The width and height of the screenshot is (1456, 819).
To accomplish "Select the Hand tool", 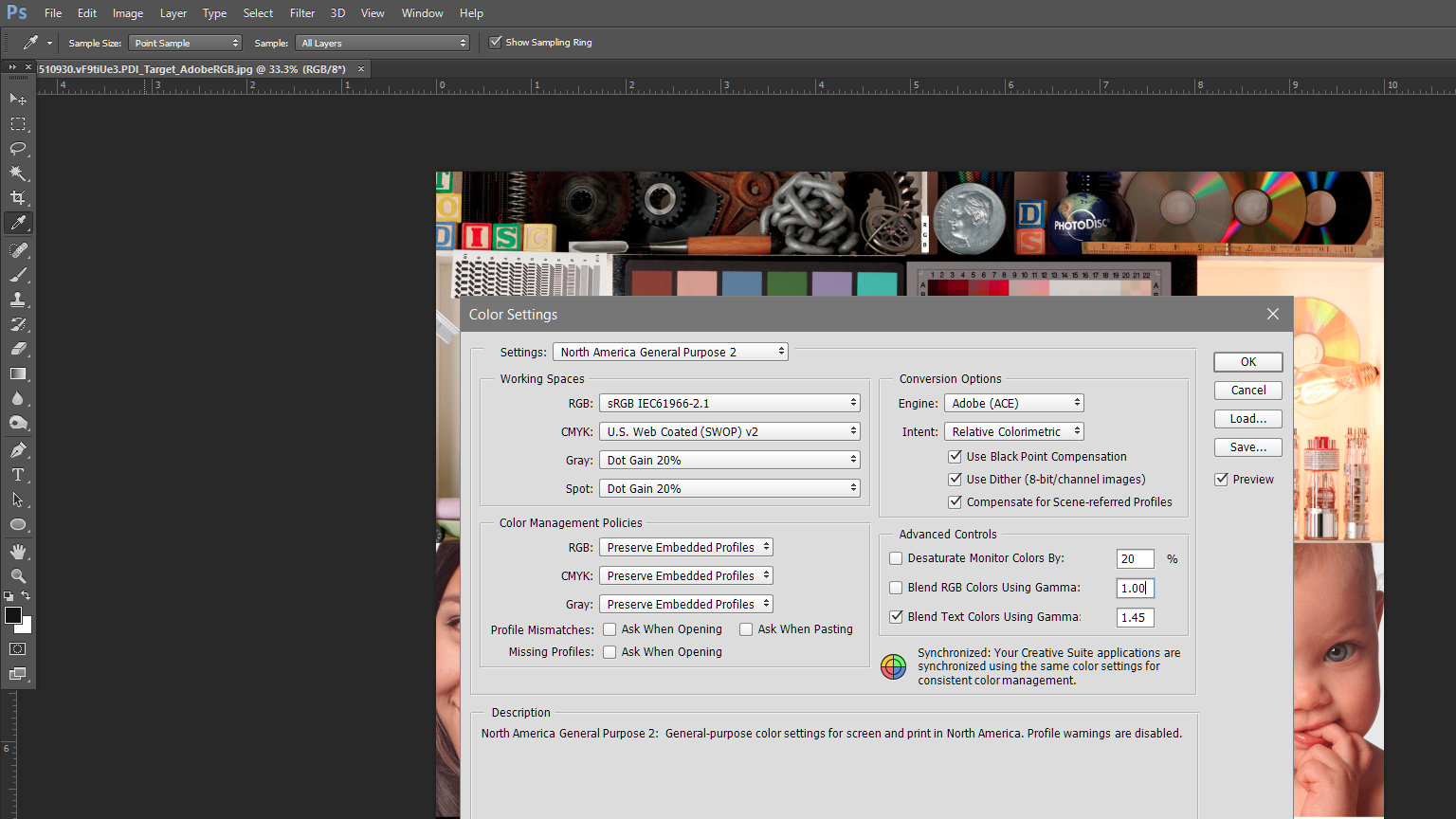I will tap(18, 552).
